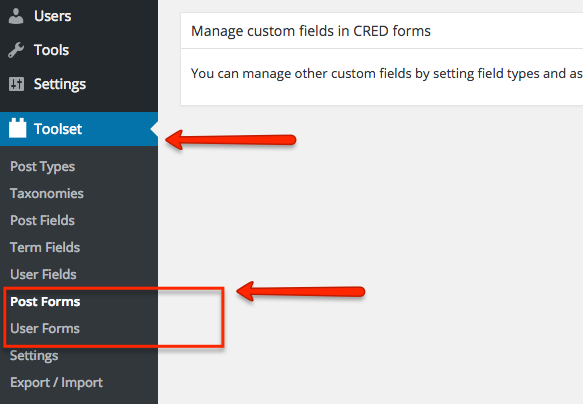Open the Post Fields page

pos(42,220)
